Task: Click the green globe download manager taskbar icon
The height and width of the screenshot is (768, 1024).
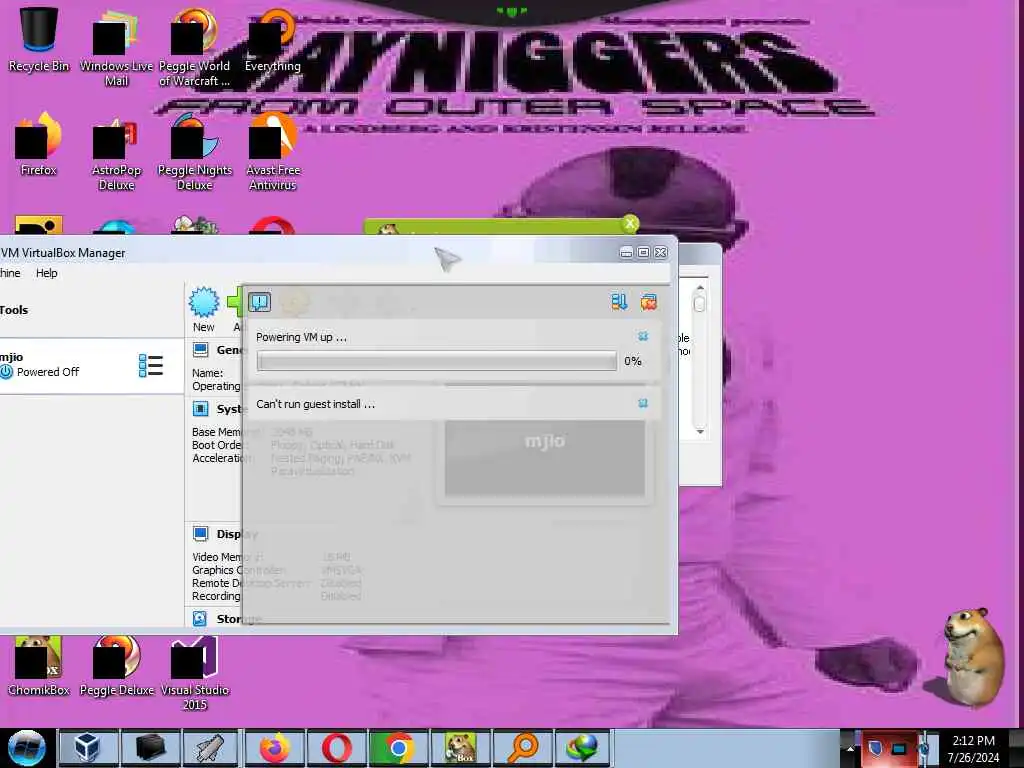Action: click(x=582, y=748)
